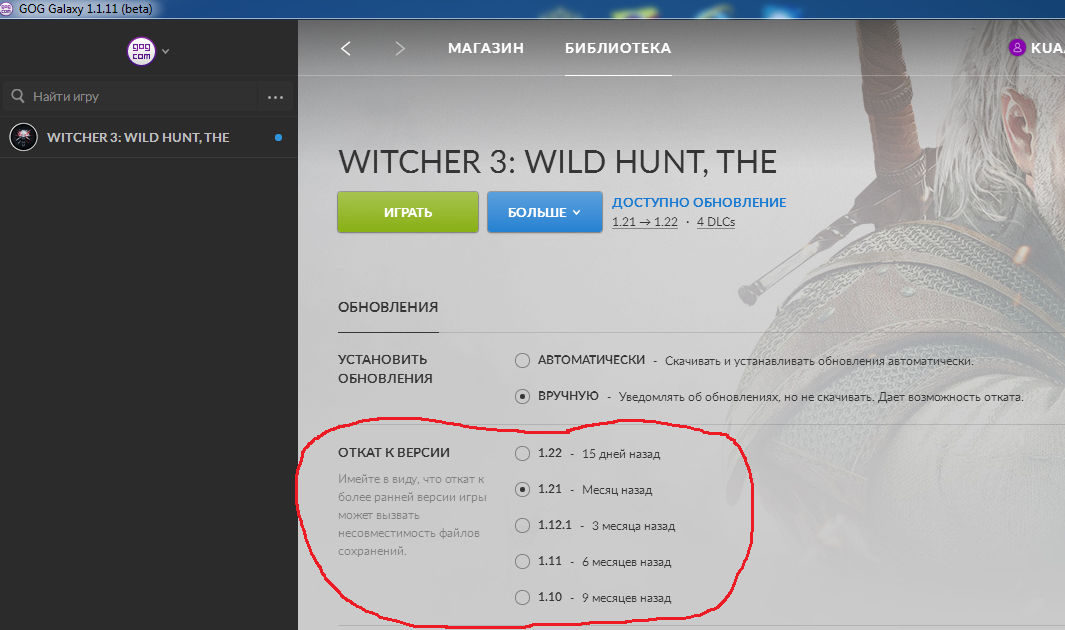1065x630 pixels.
Task: Choose rollback version 1.22 radio
Action: (x=522, y=453)
